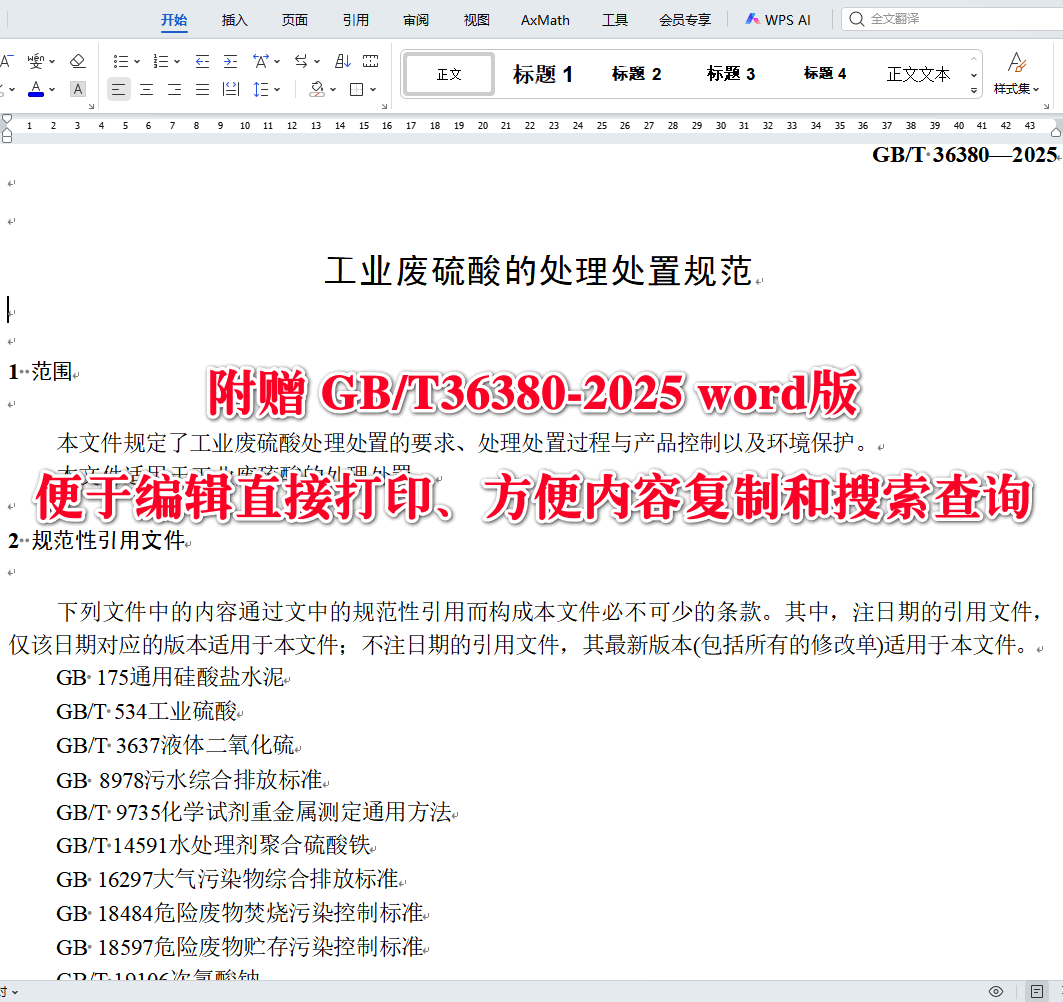This screenshot has height=1002, width=1063.
Task: Click the eraser clear formatting icon
Action: click(x=78, y=61)
